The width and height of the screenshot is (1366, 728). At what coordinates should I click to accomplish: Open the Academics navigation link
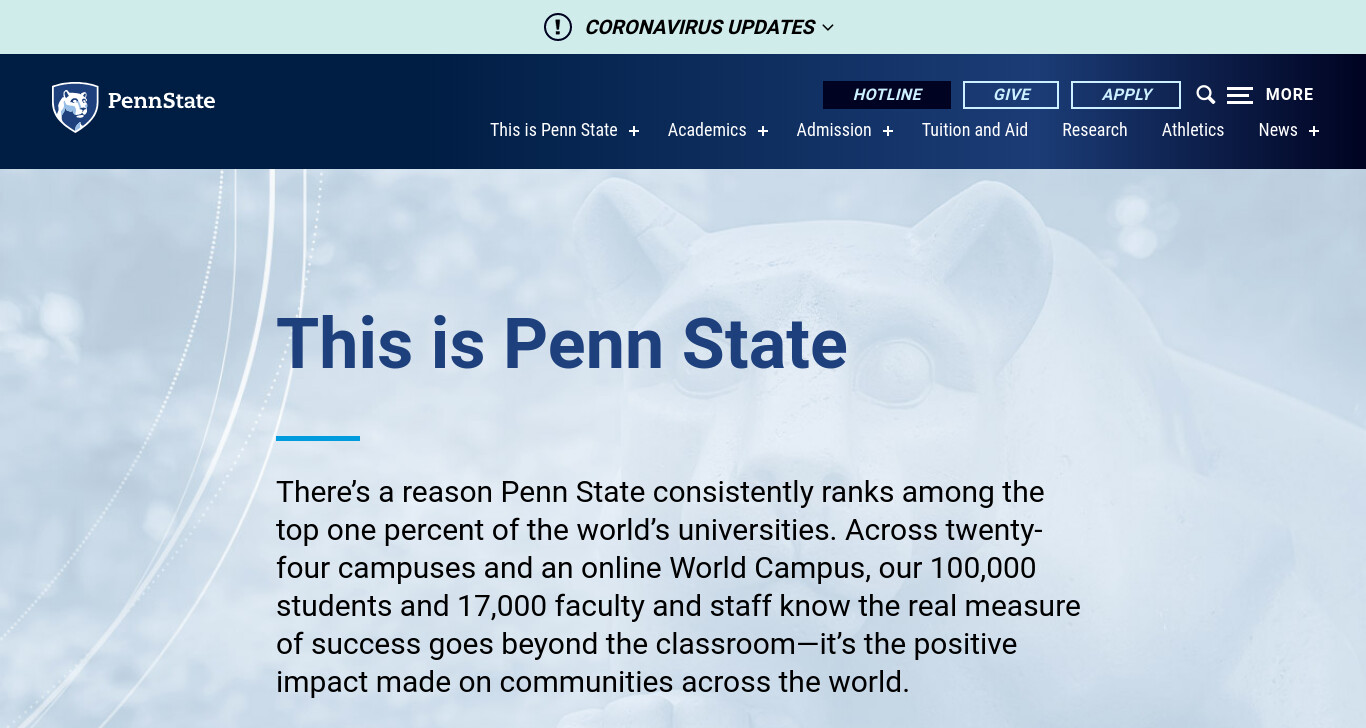707,130
